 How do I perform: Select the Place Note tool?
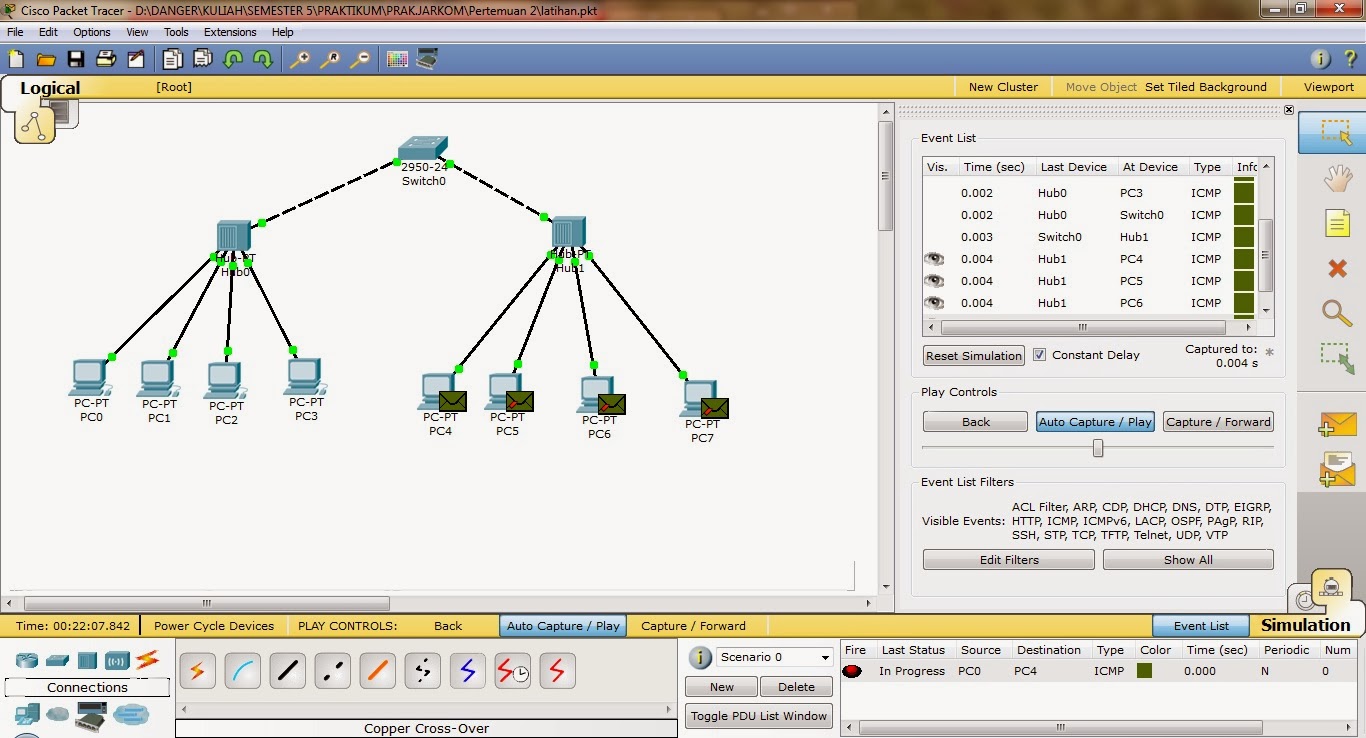click(1337, 224)
